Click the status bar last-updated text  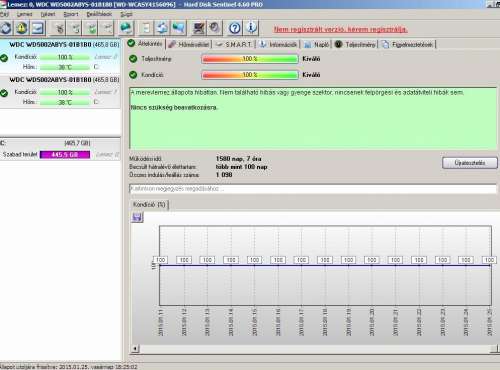[69, 367]
